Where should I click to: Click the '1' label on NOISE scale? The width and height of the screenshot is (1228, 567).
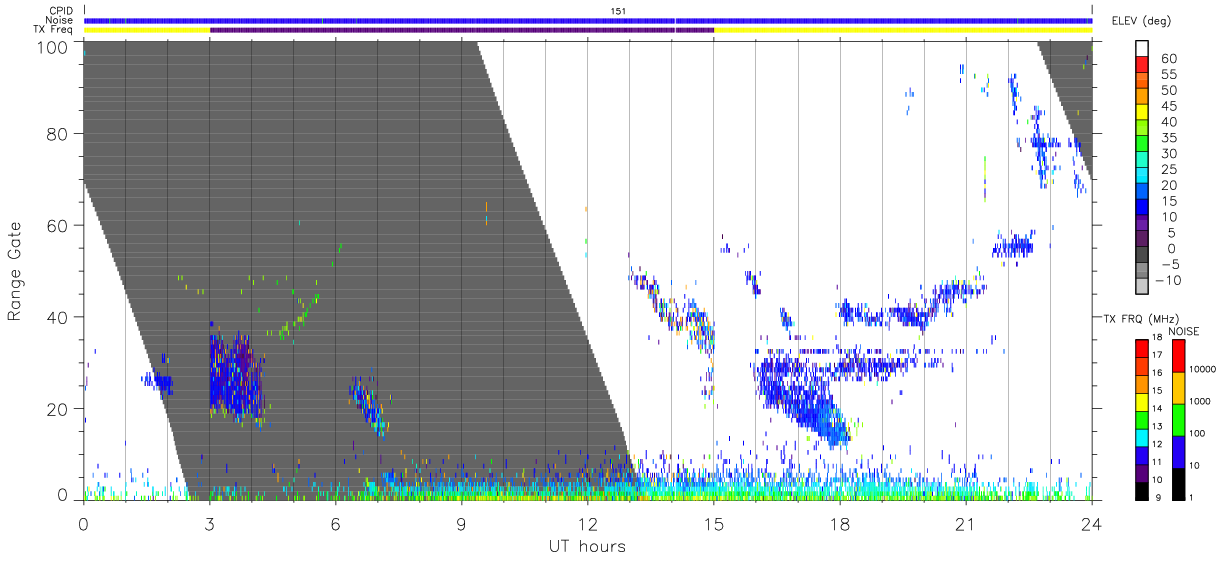(x=1193, y=497)
